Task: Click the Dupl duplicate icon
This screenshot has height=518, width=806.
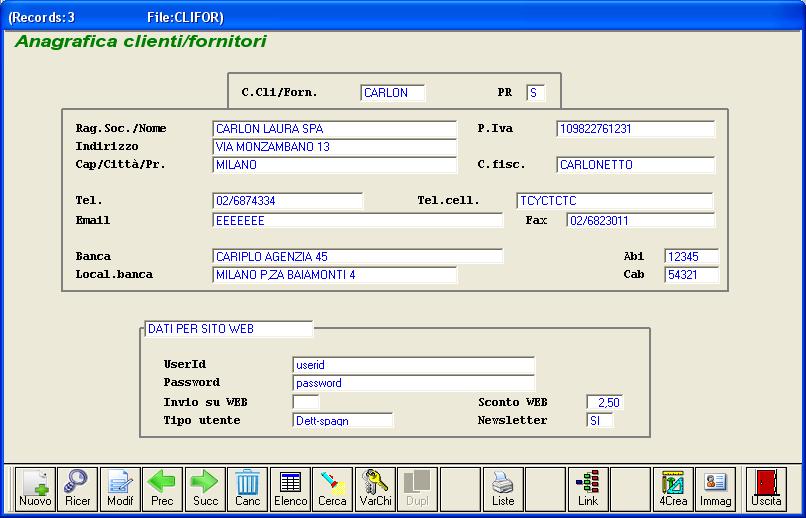Action: tap(418, 489)
